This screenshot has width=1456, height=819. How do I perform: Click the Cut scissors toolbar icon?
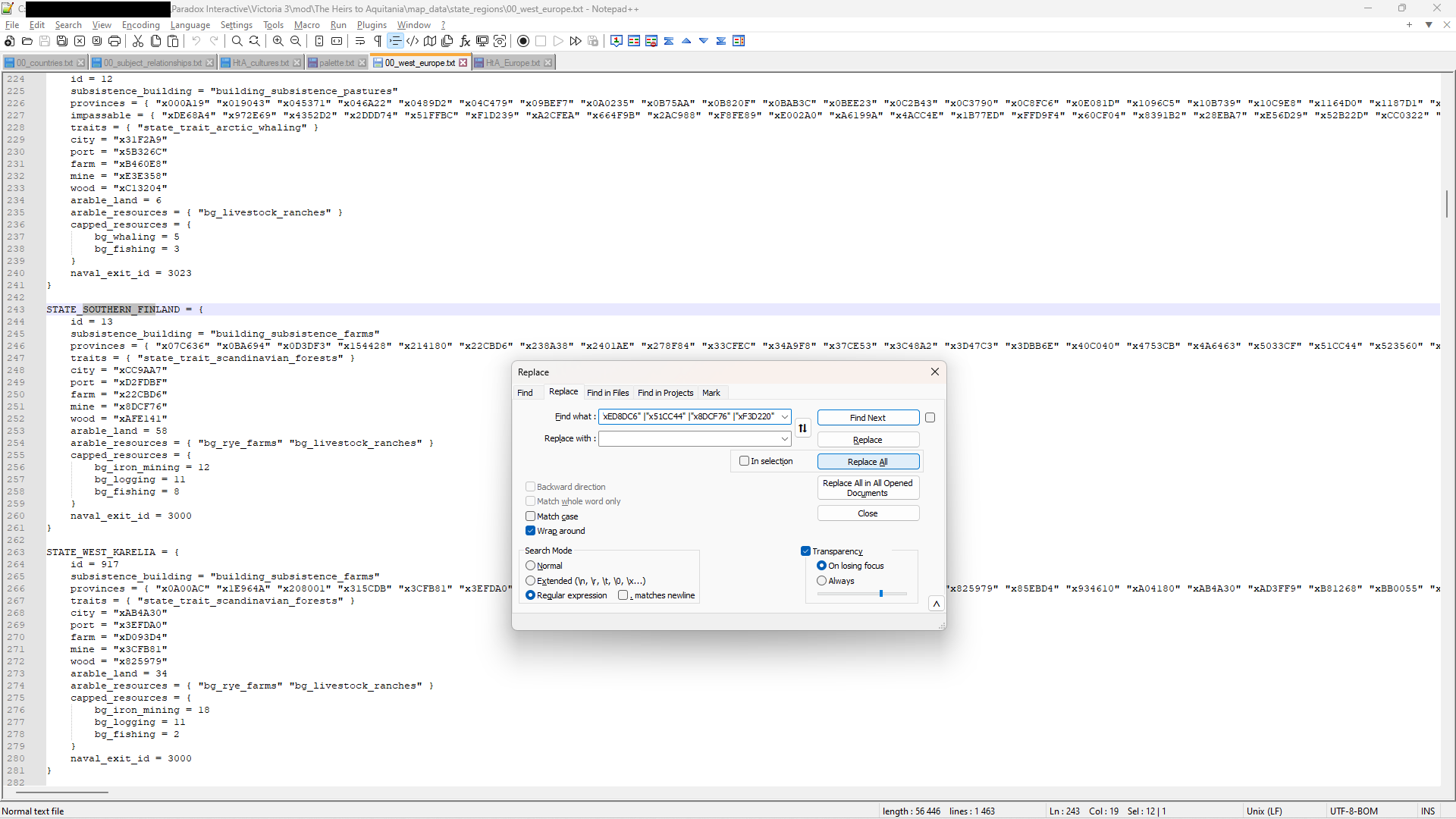click(x=138, y=41)
